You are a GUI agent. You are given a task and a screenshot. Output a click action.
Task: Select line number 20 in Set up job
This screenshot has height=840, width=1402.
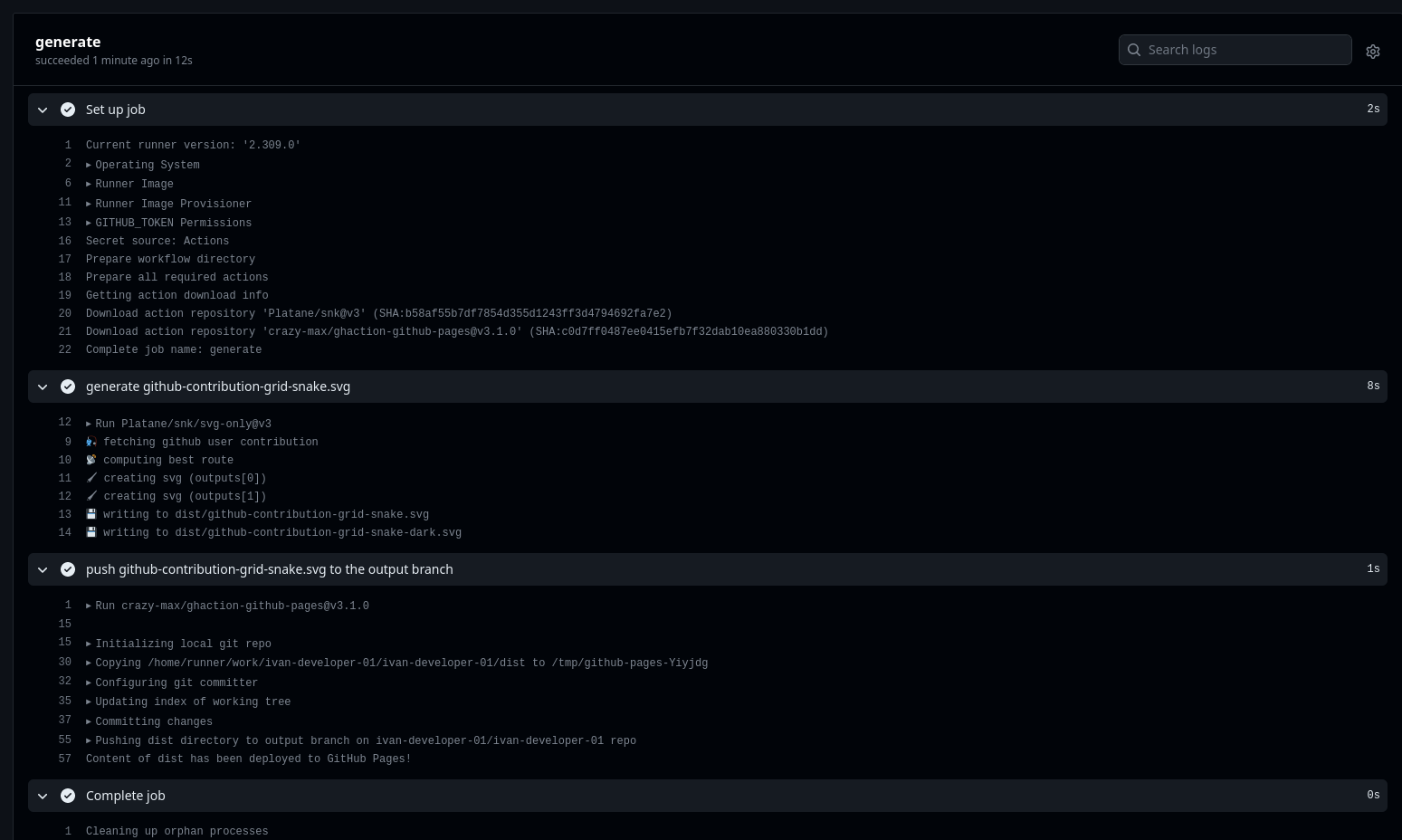pos(64,314)
